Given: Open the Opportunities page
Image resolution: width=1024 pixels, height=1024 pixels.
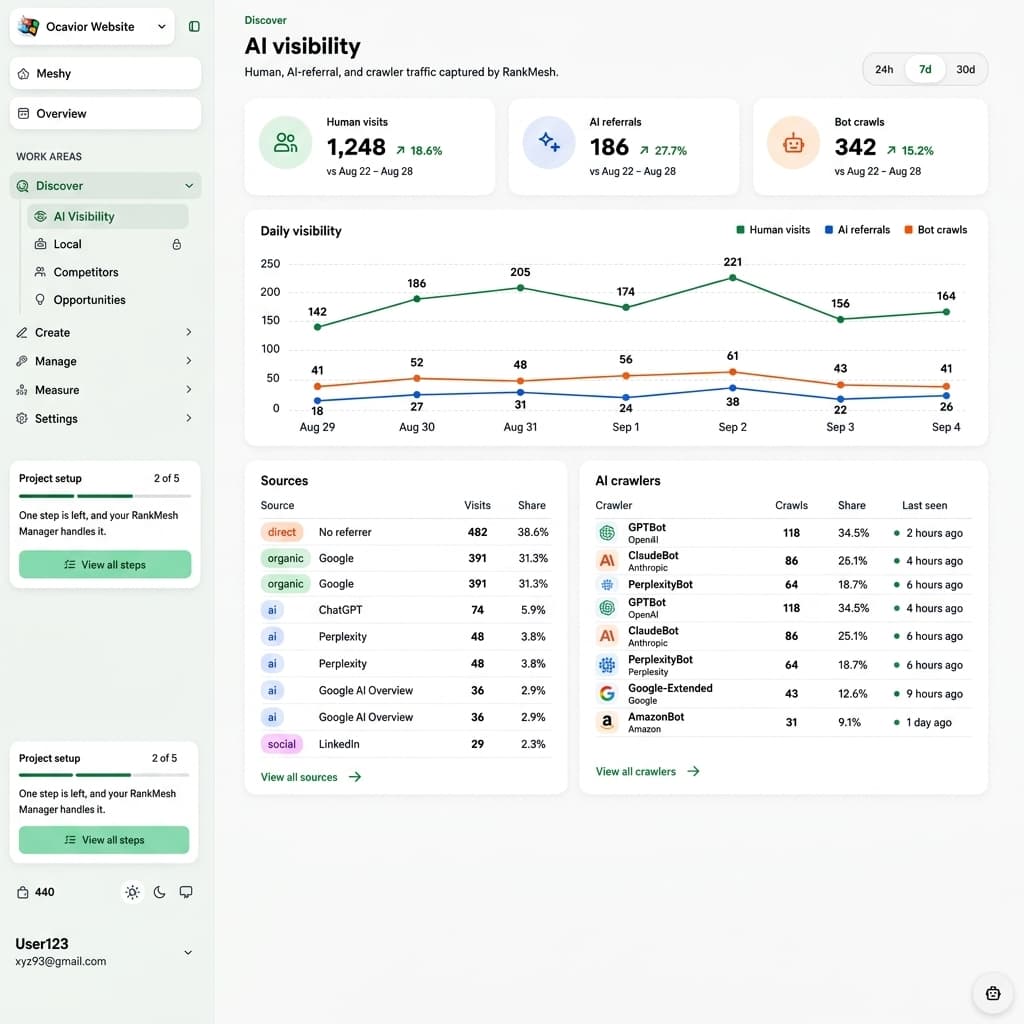Looking at the screenshot, I should click(x=108, y=300).
